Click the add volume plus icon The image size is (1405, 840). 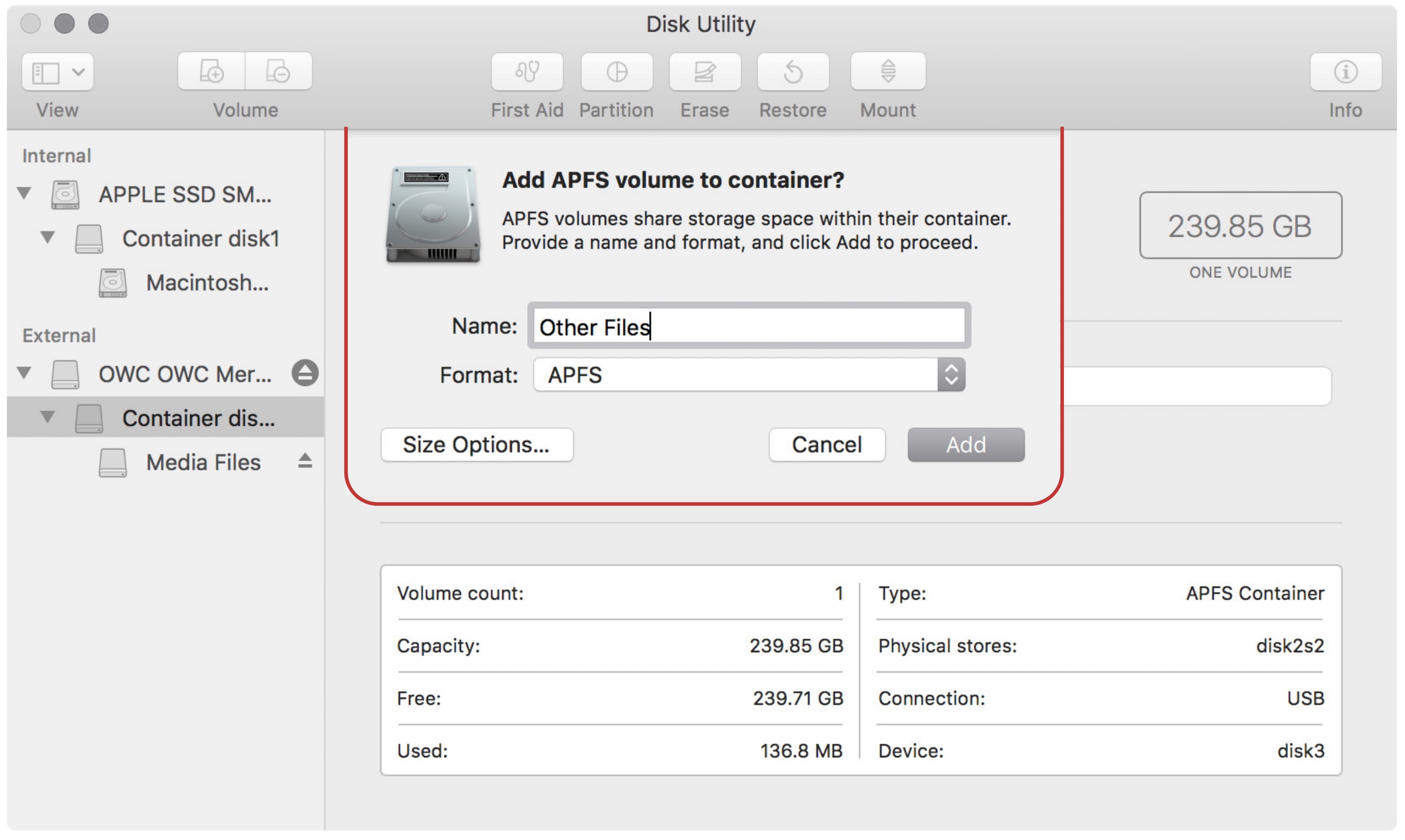click(212, 72)
